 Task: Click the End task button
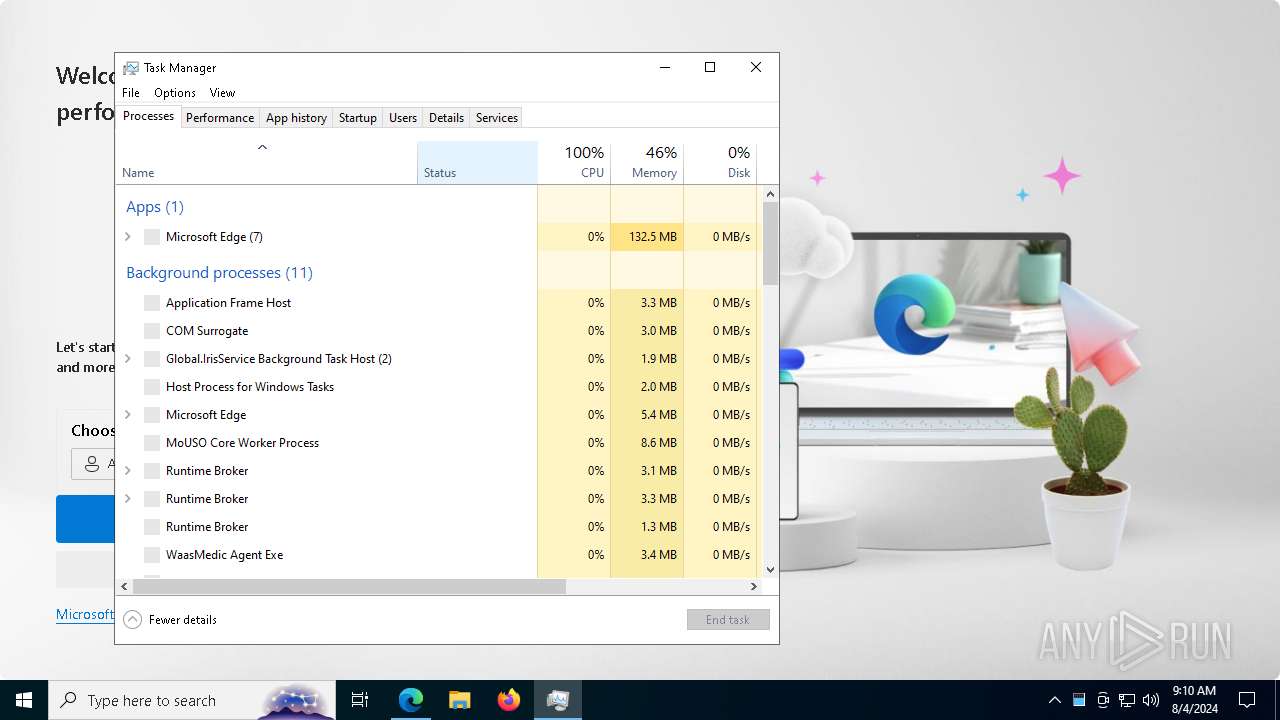(728, 620)
